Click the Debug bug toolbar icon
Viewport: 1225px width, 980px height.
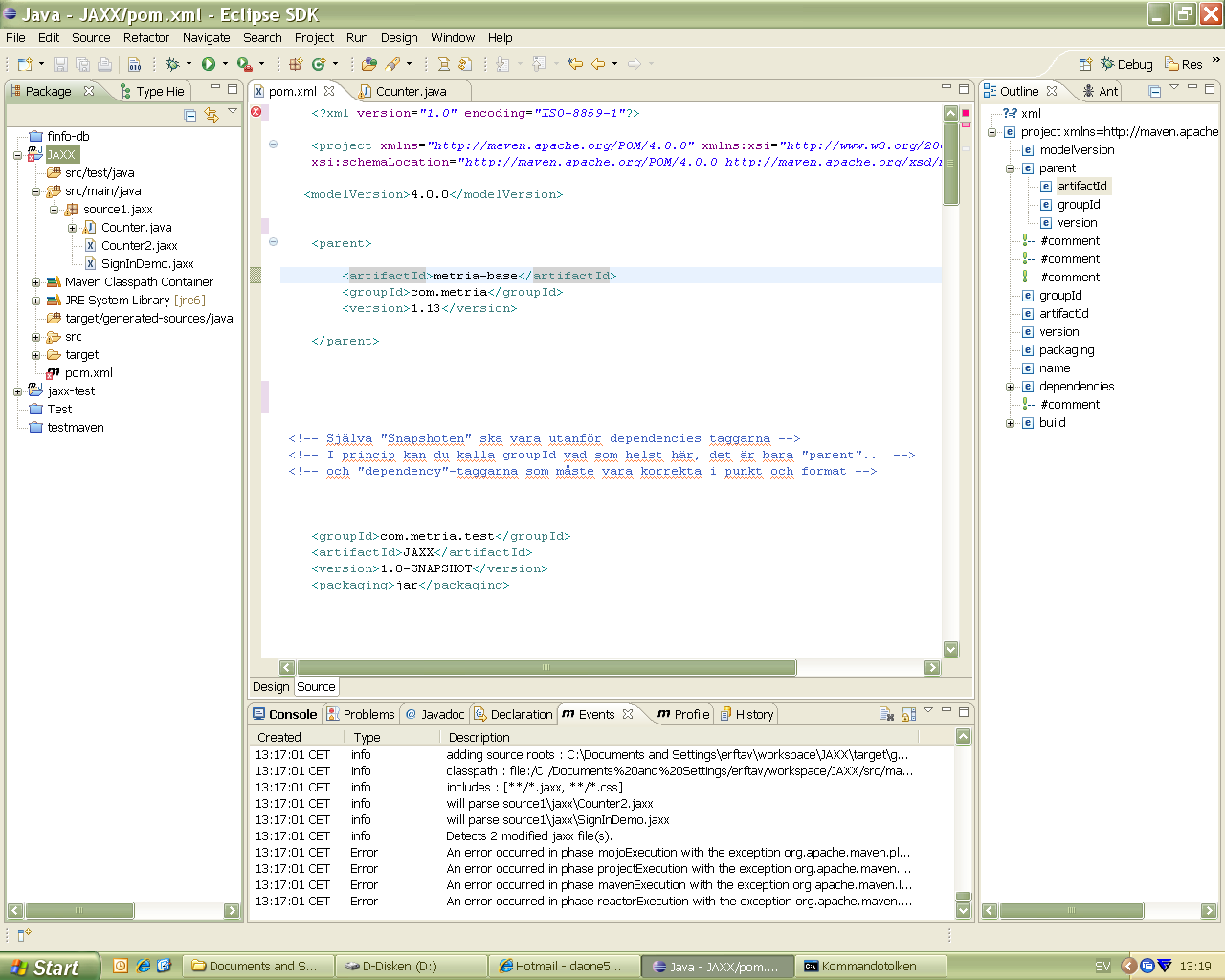pyautogui.click(x=172, y=64)
